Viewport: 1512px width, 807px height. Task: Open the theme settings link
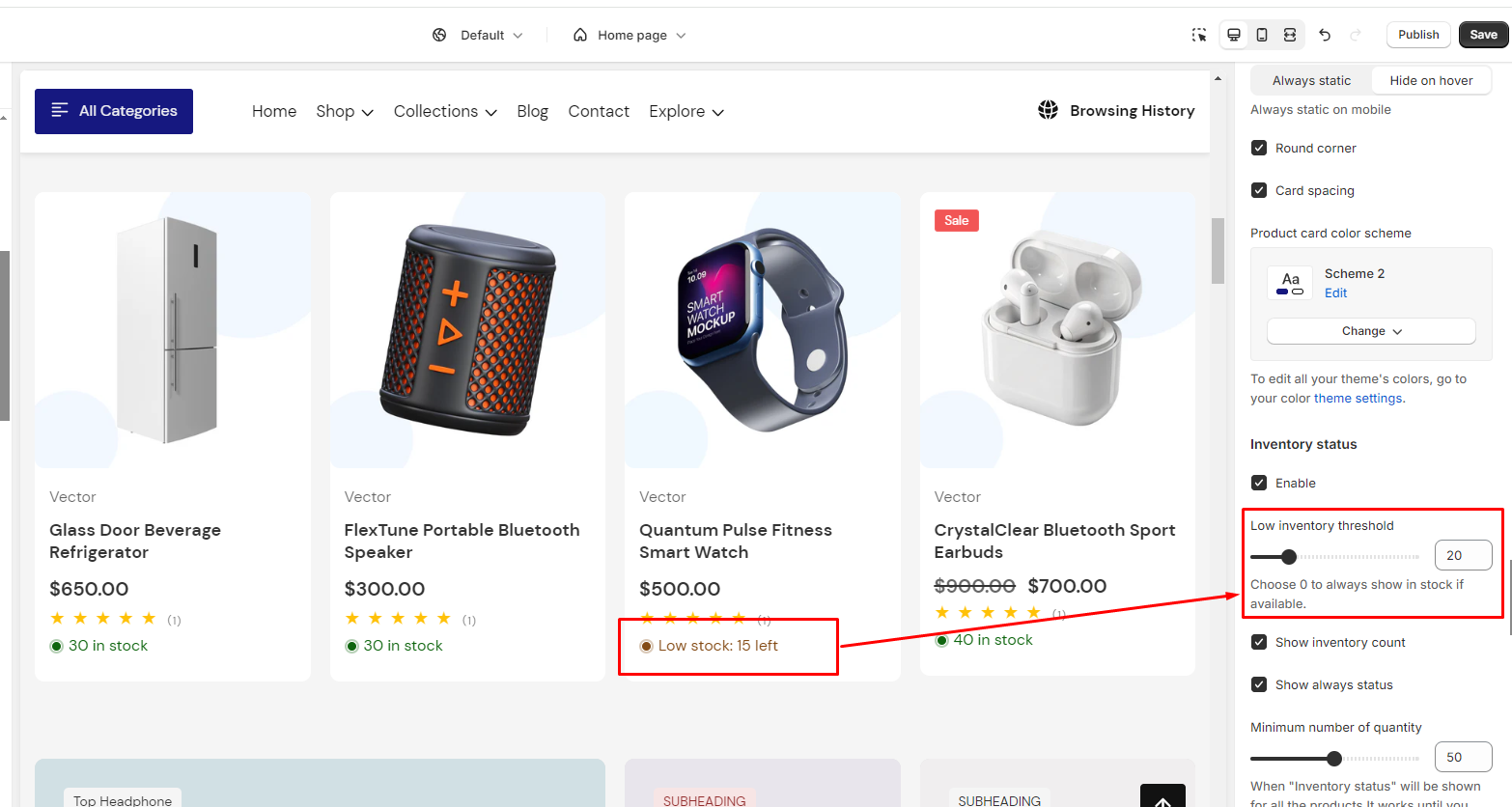[1358, 399]
